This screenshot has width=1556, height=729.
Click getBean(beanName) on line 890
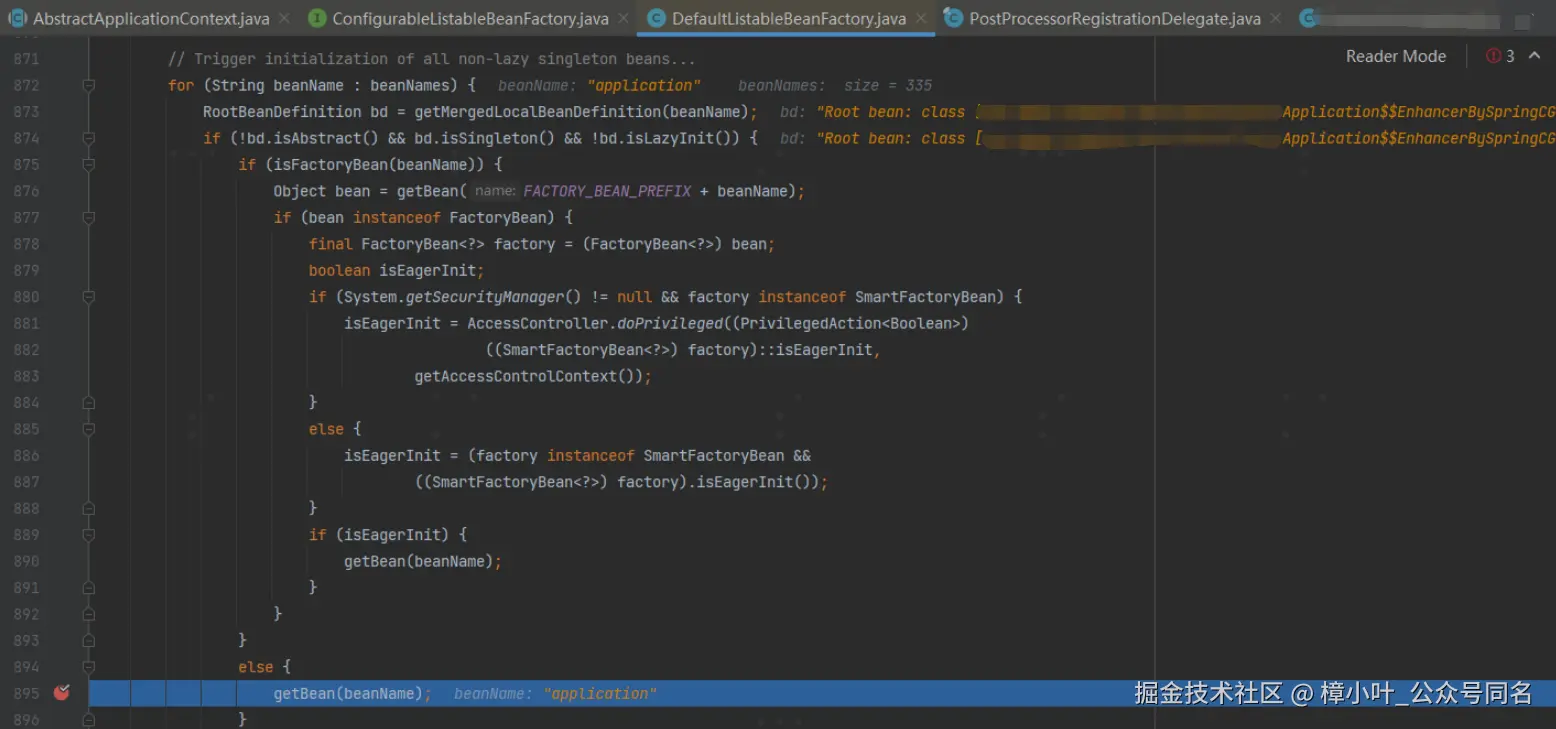point(418,561)
